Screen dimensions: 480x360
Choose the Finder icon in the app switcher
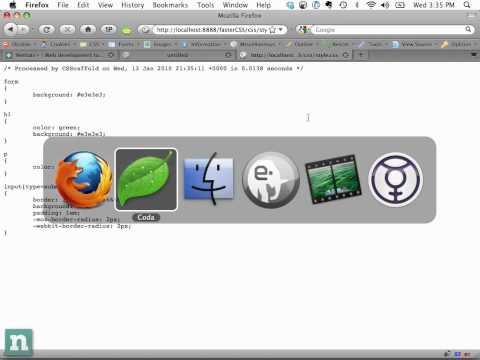coord(209,179)
